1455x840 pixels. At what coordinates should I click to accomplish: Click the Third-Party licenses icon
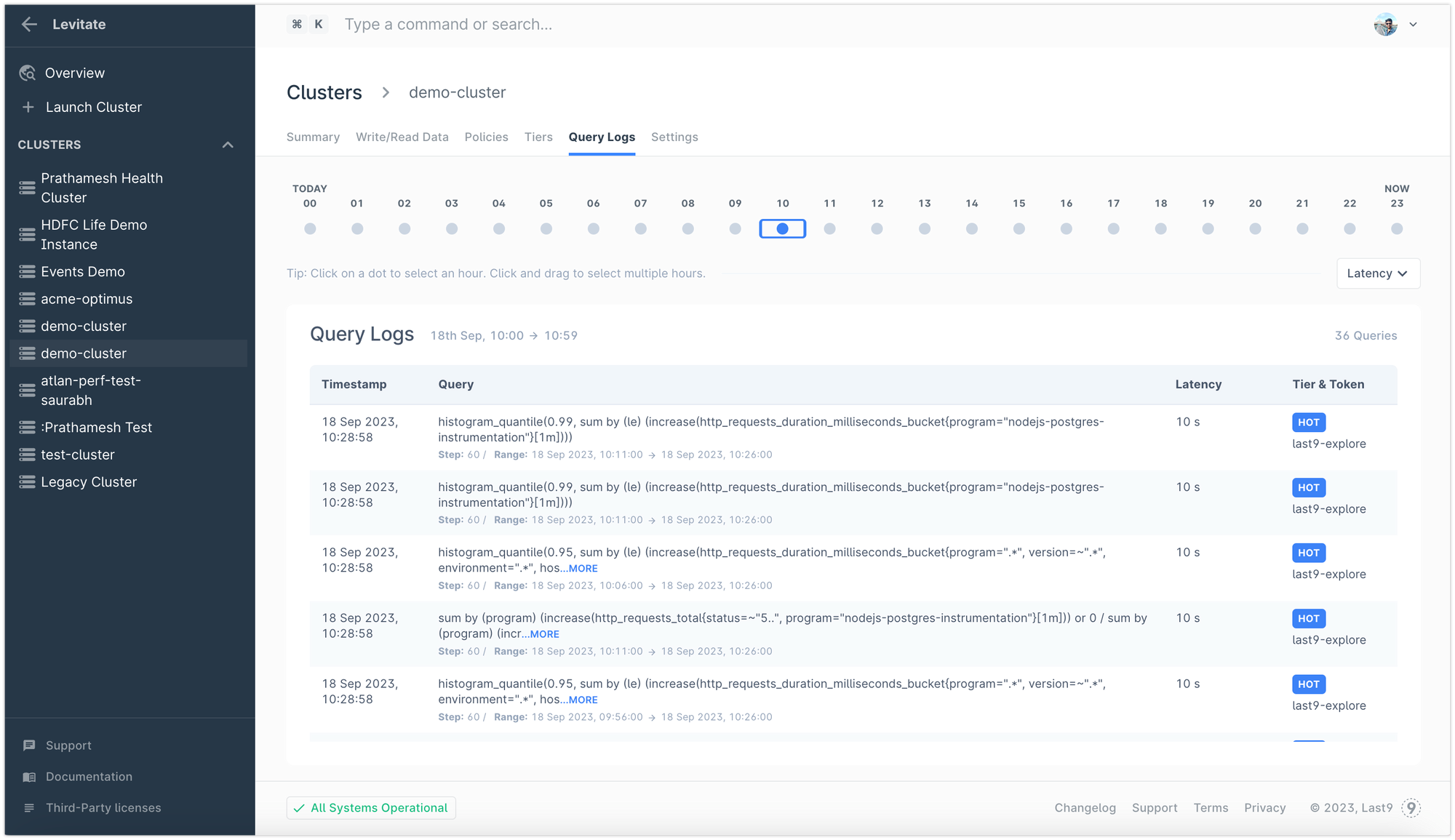click(29, 807)
